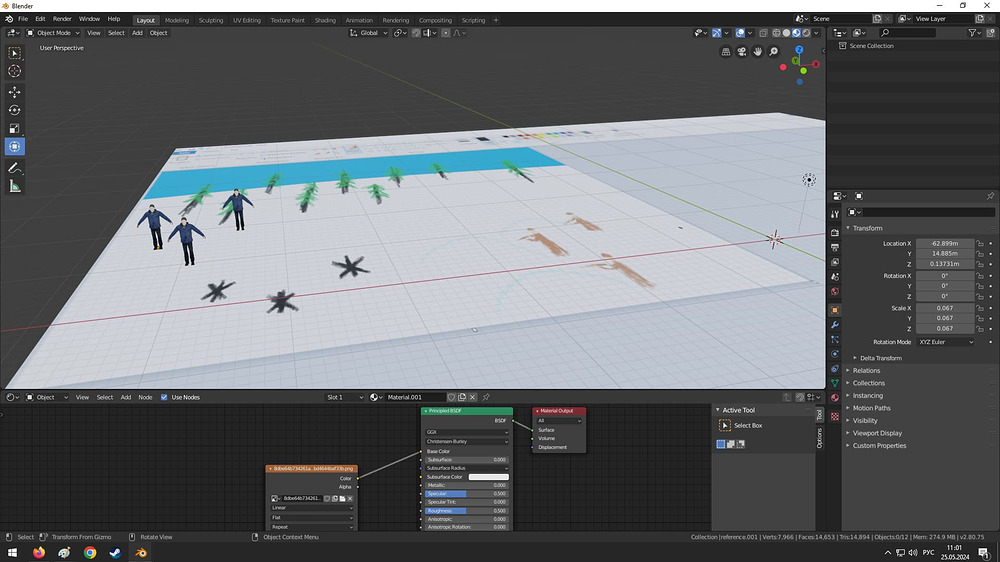1000x562 pixels.
Task: Open the Render menu
Action: [x=62, y=19]
